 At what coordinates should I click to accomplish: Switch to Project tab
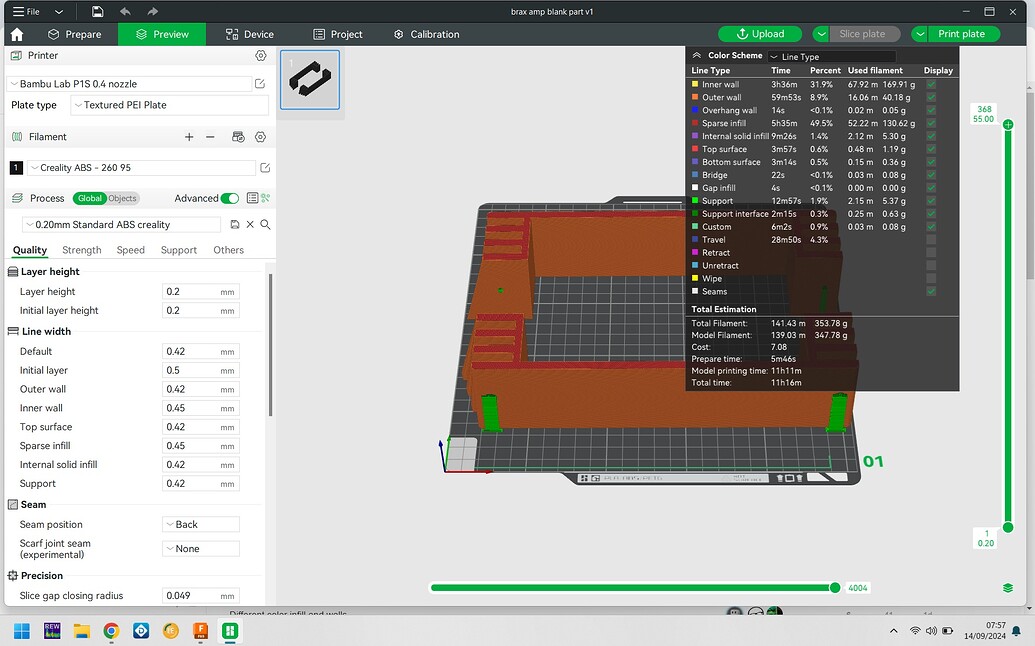pyautogui.click(x=337, y=34)
